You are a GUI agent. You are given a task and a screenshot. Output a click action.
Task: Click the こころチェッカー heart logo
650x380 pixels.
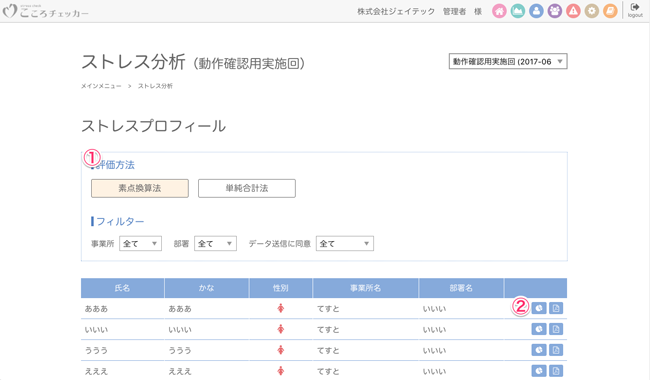tap(46, 11)
